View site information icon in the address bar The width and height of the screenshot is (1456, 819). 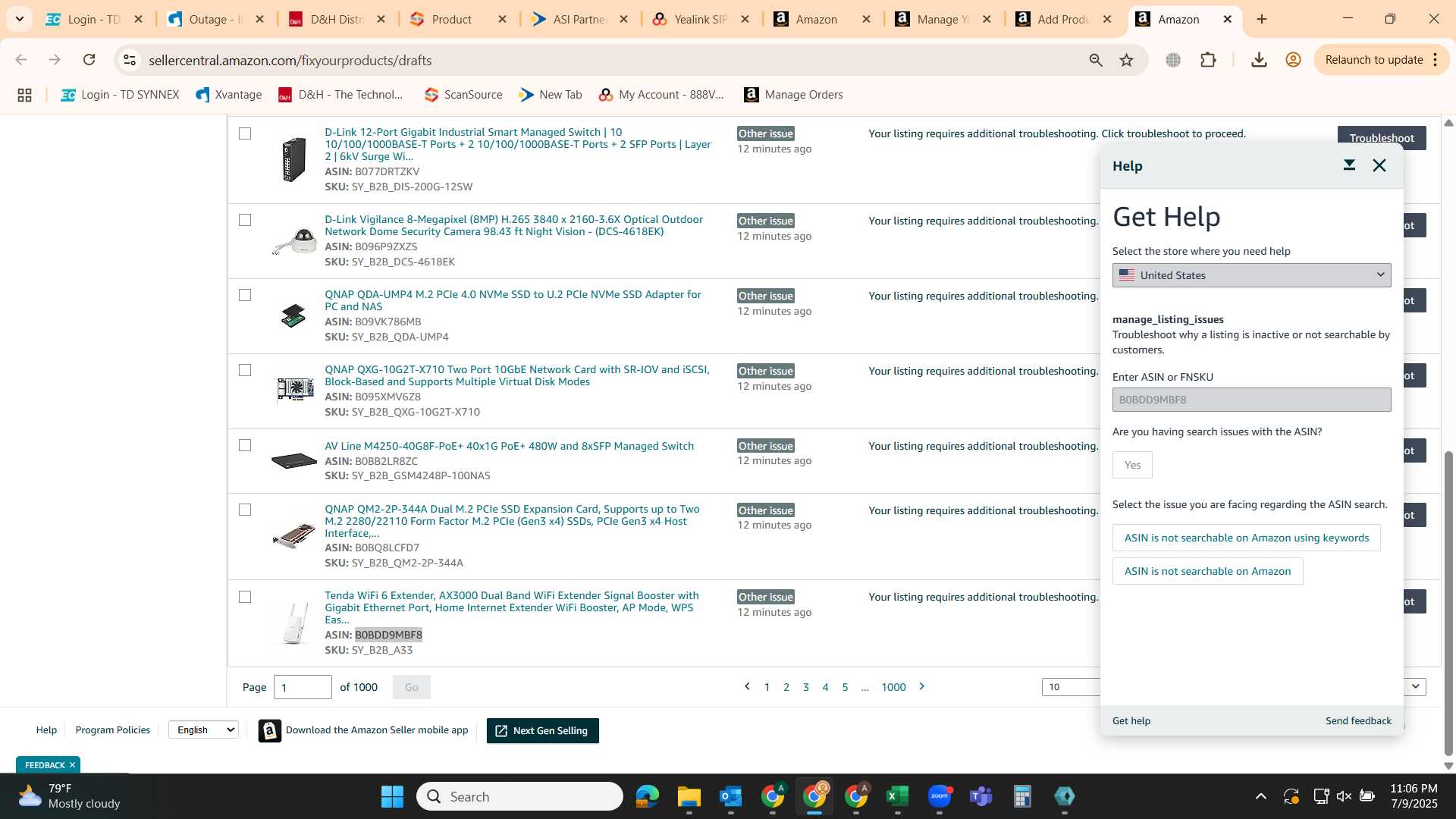(130, 60)
